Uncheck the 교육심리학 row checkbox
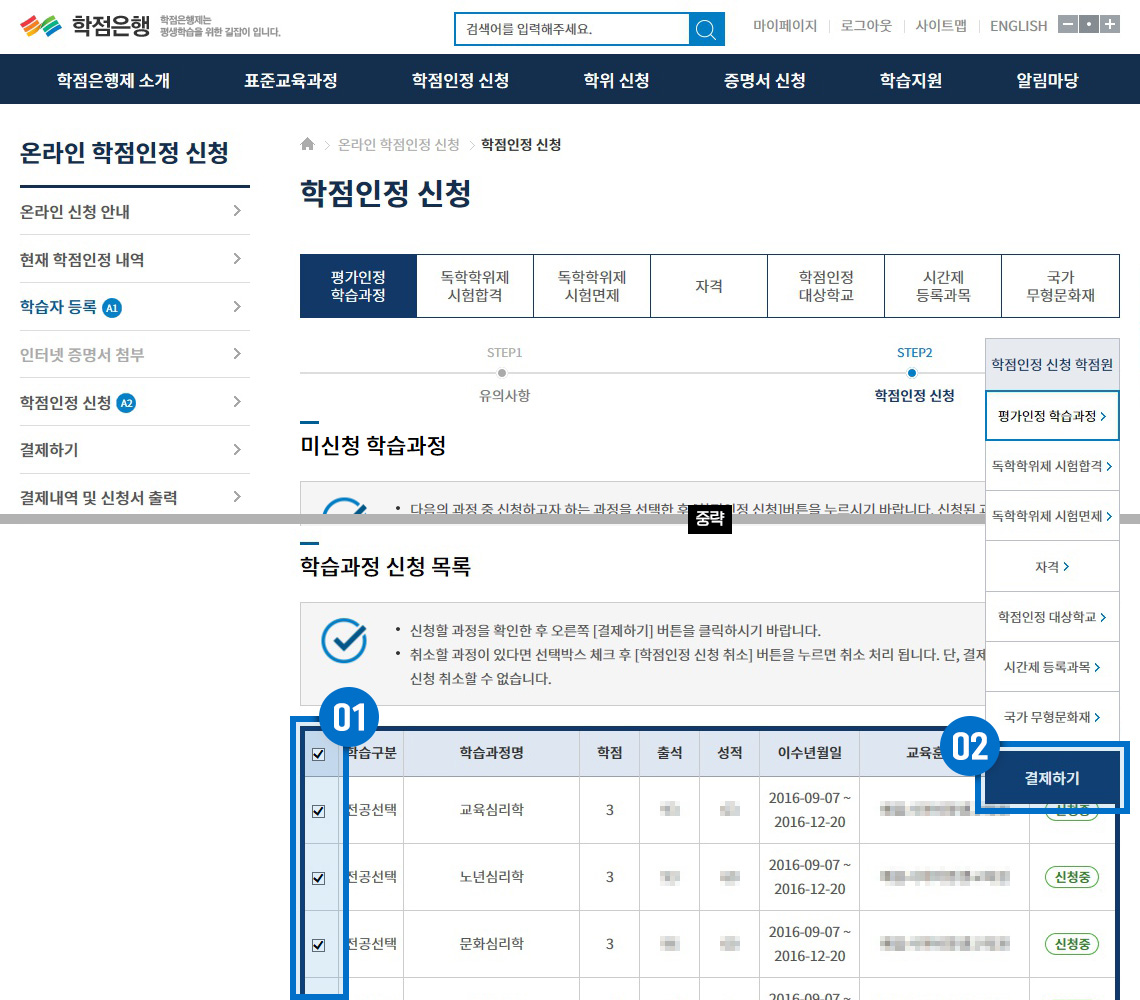This screenshot has width=1140, height=1000. (x=319, y=811)
